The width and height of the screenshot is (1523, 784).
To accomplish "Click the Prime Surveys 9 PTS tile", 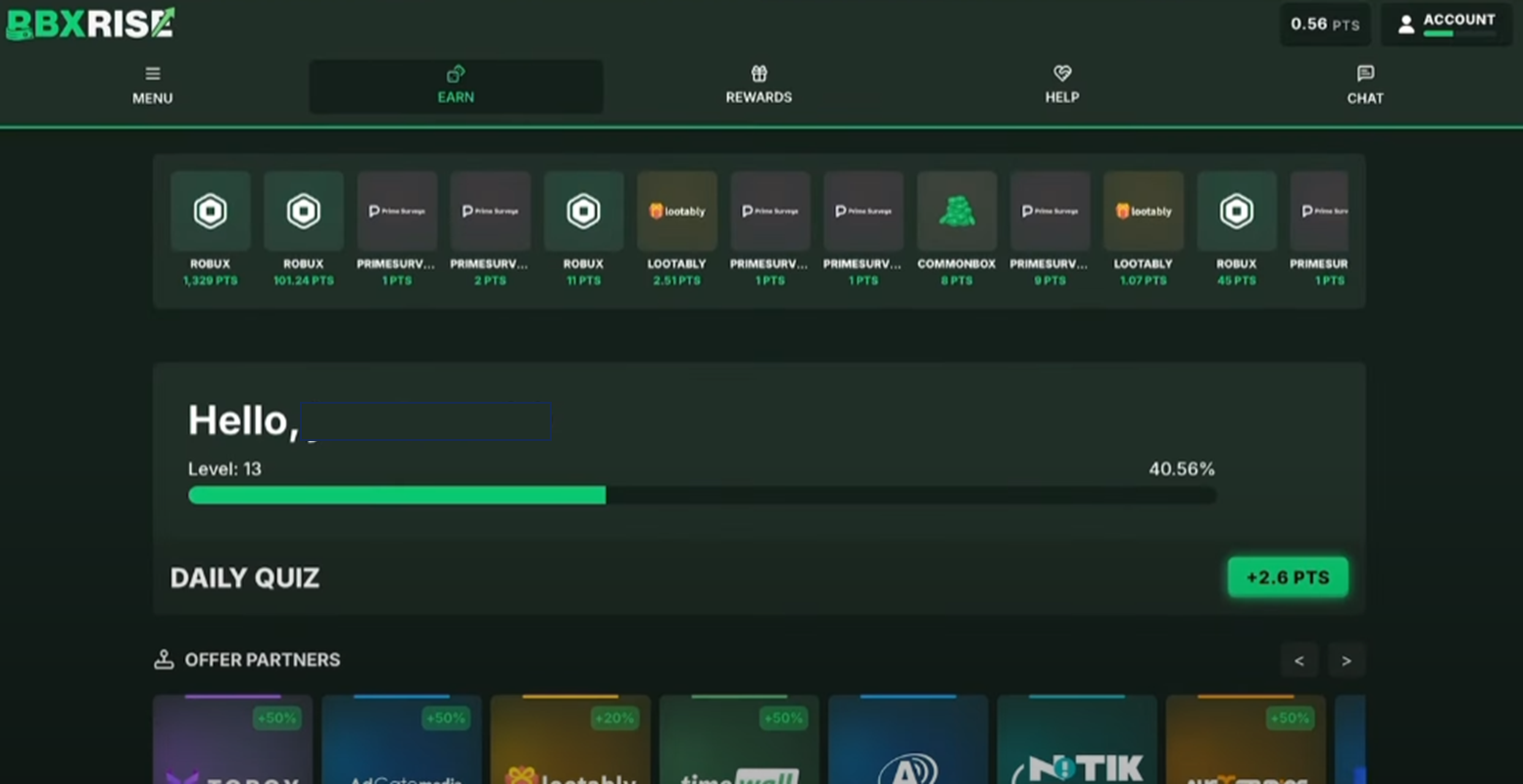I will pyautogui.click(x=1050, y=212).
